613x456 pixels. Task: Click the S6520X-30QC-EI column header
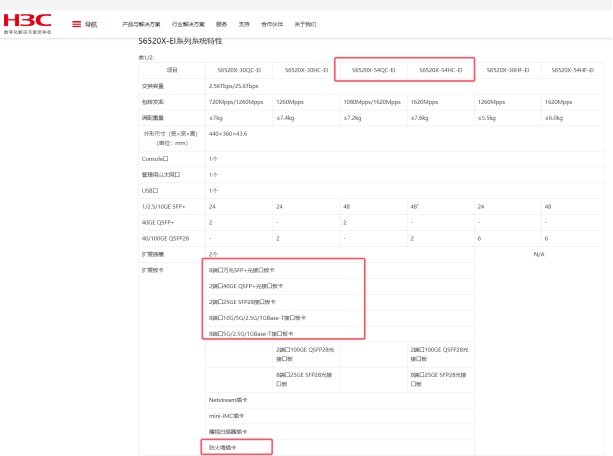point(238,70)
